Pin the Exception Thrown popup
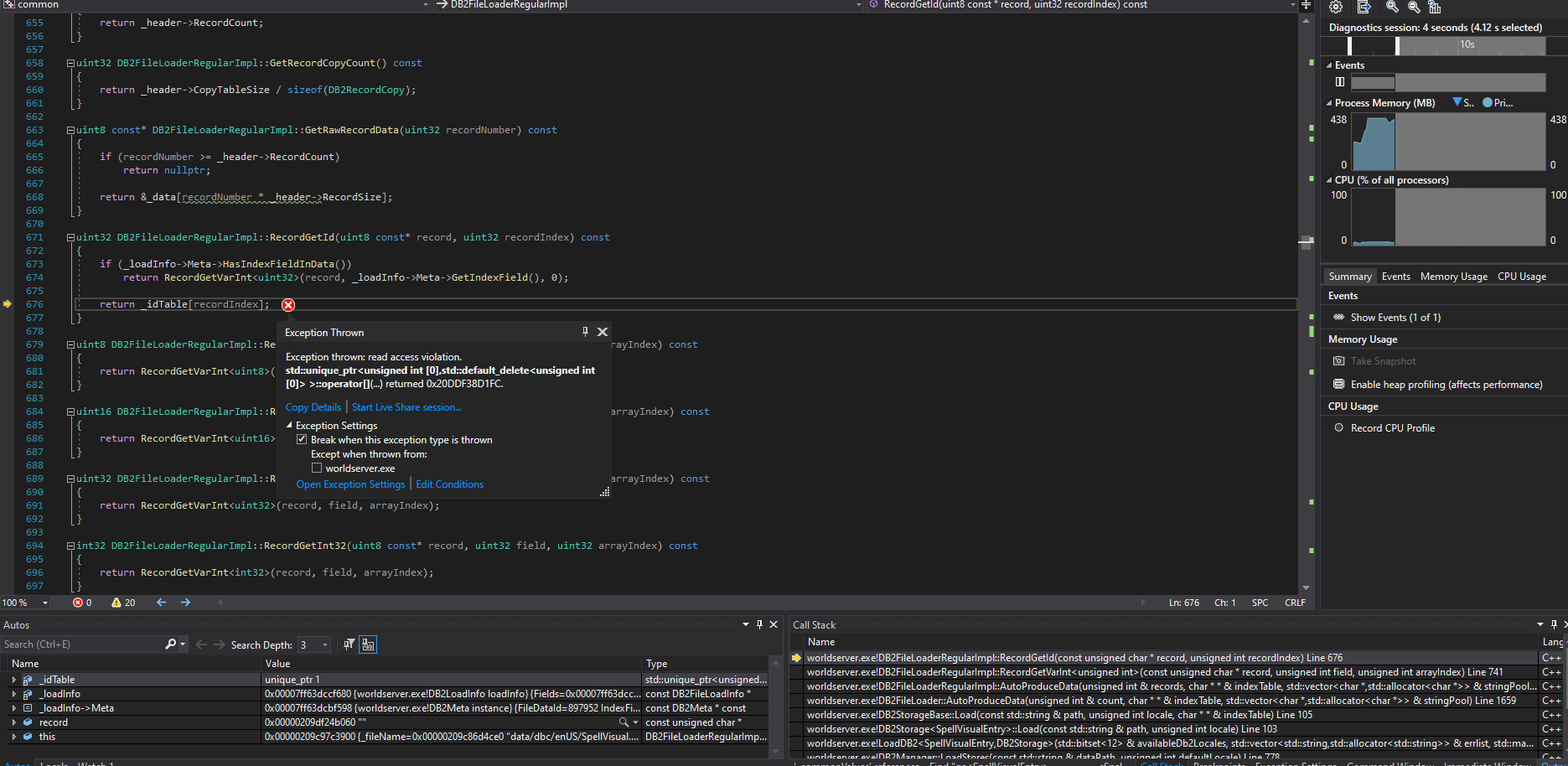The image size is (1568, 766). (585, 332)
